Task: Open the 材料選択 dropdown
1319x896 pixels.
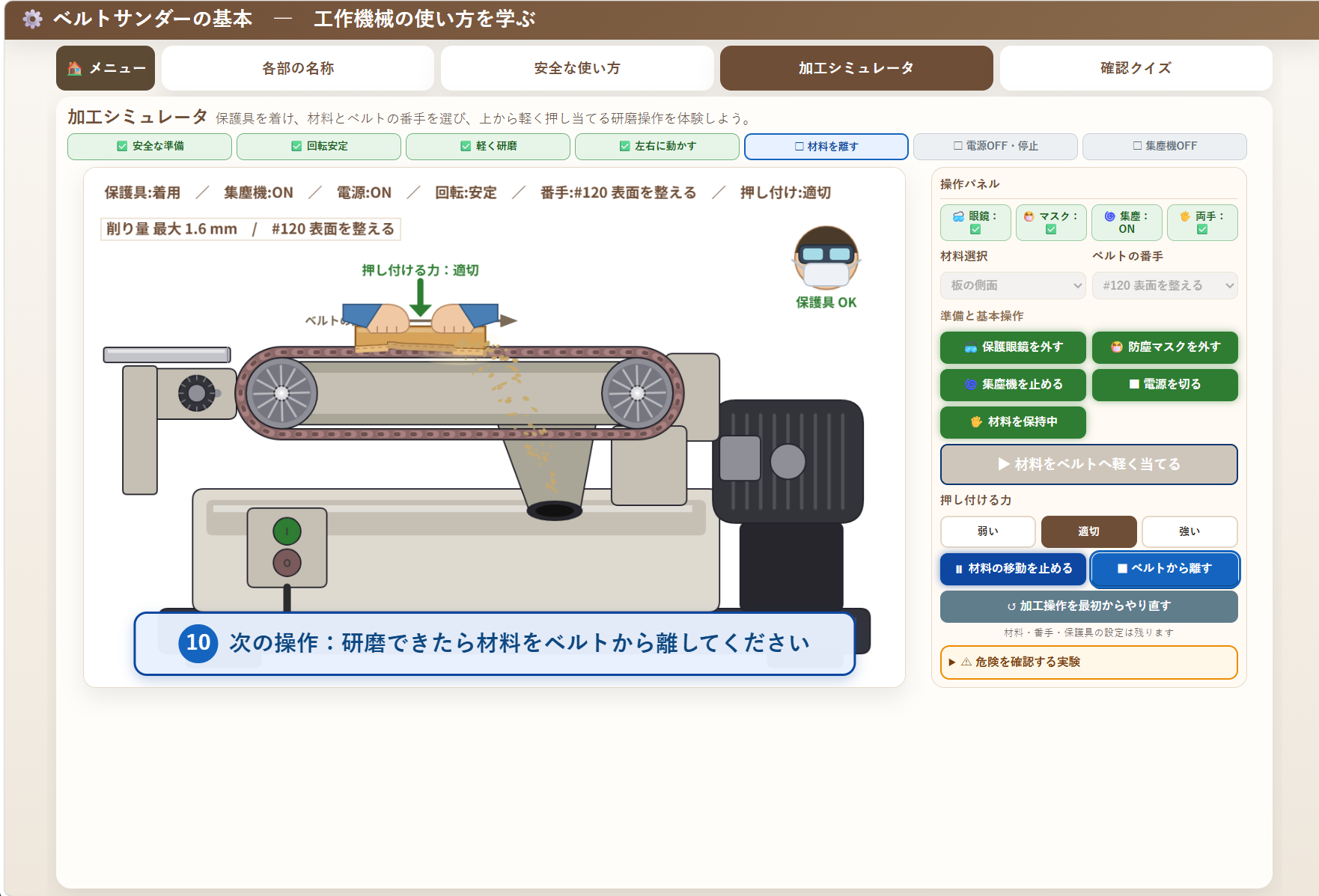Action: pyautogui.click(x=1013, y=285)
